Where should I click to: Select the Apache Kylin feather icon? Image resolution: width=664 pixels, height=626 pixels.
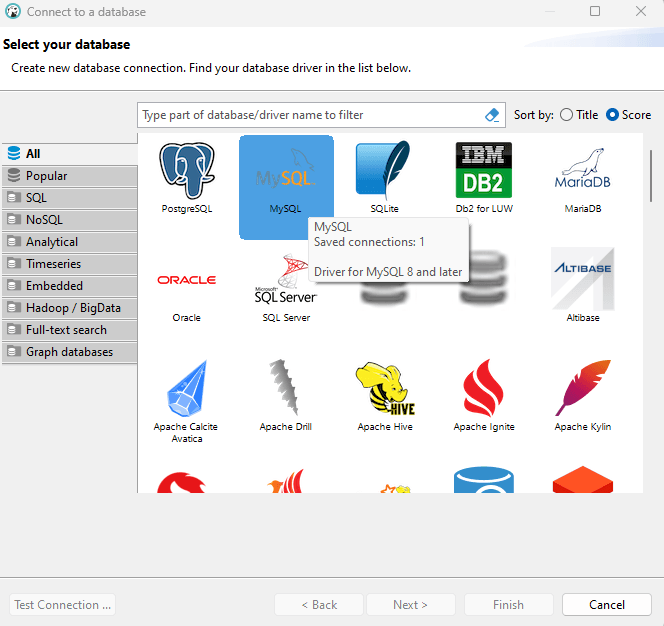coord(583,387)
